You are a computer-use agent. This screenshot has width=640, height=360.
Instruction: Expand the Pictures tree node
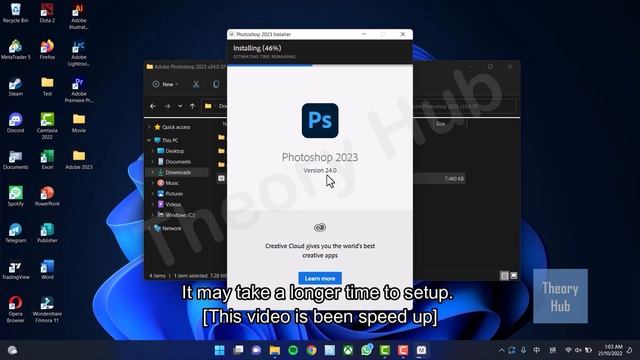tap(153, 193)
